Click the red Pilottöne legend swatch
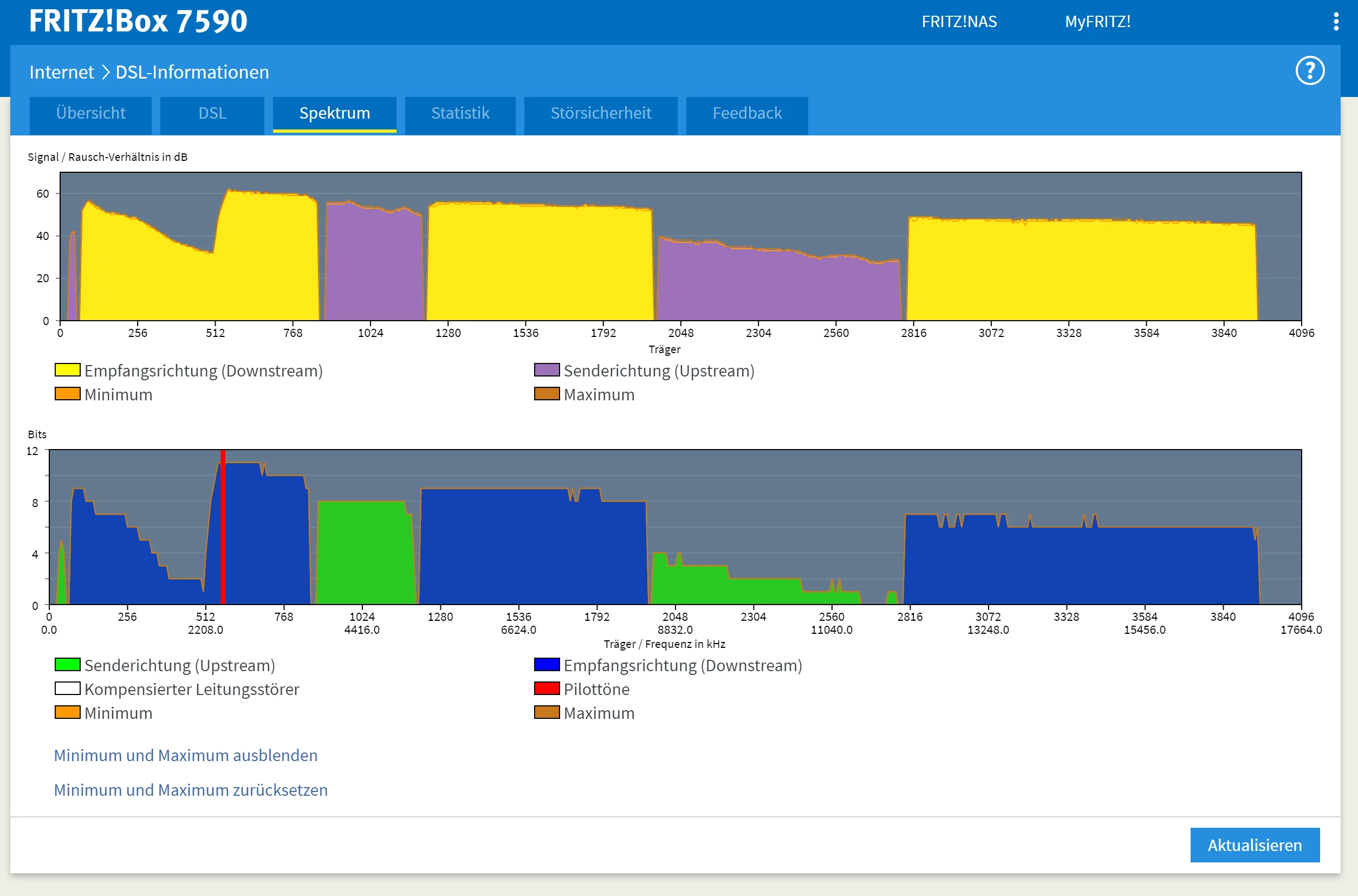Screen dimensions: 1358x896 [x=546, y=689]
